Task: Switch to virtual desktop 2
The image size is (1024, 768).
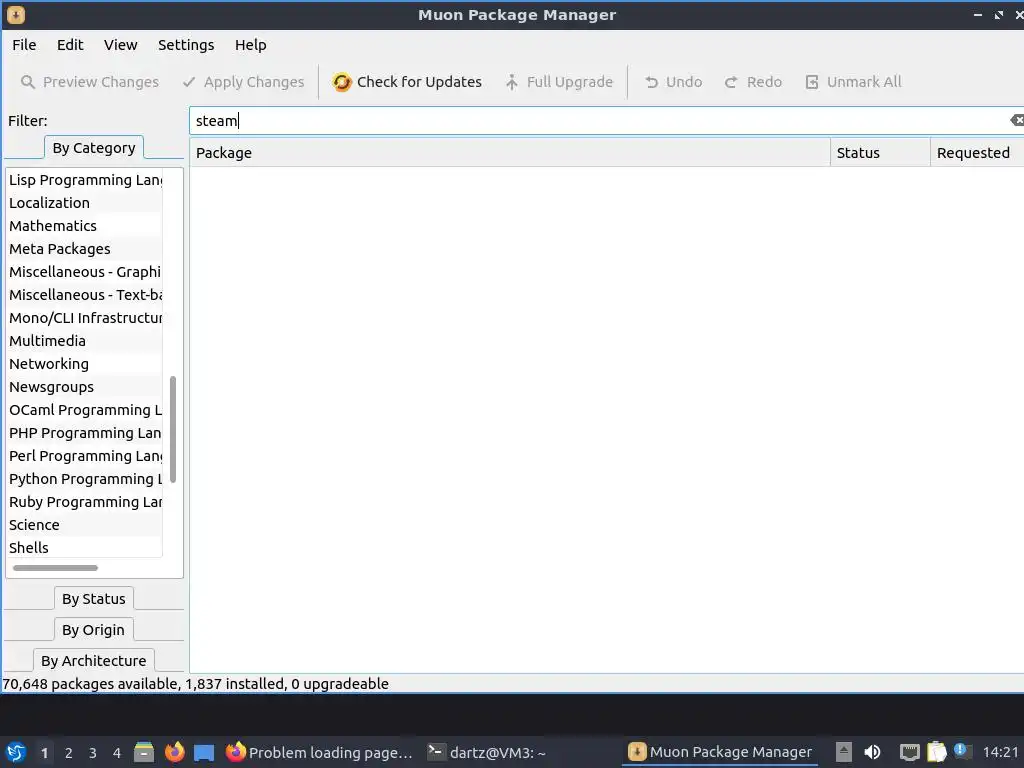Action: pos(69,753)
